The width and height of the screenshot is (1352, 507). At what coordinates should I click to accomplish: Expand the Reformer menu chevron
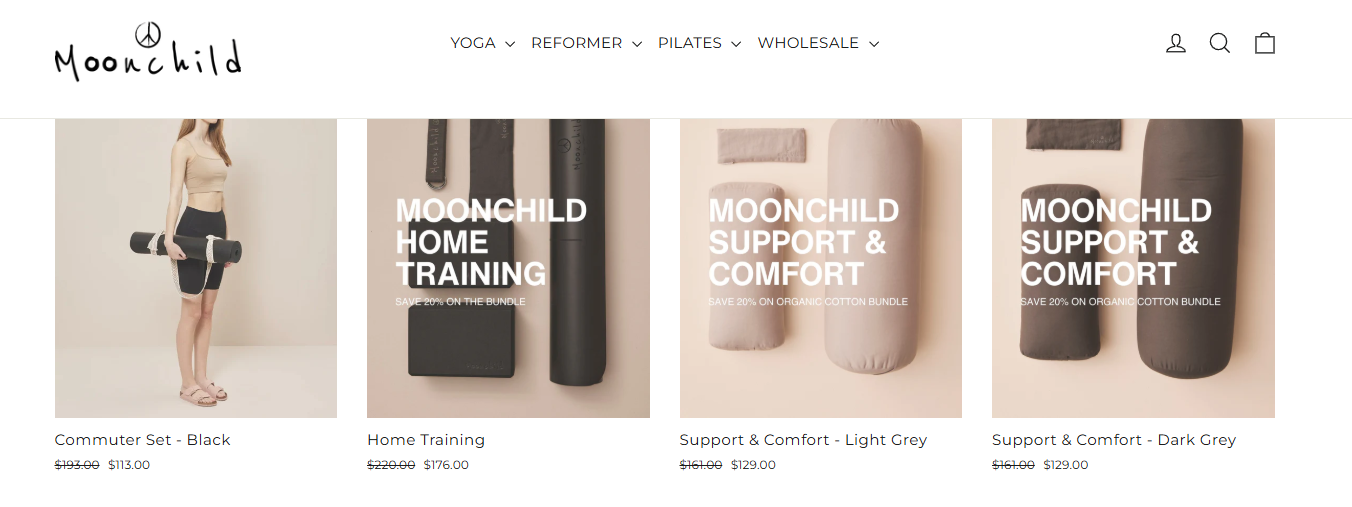tap(636, 44)
